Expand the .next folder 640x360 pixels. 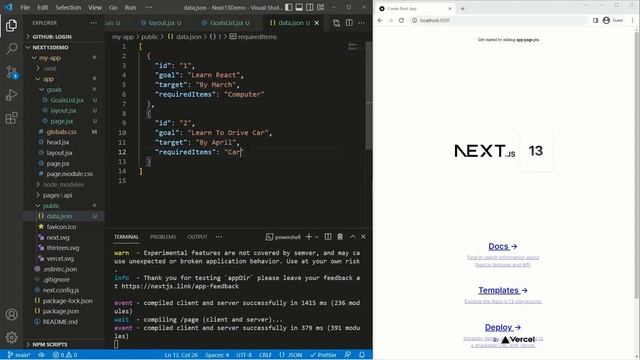tap(50, 69)
